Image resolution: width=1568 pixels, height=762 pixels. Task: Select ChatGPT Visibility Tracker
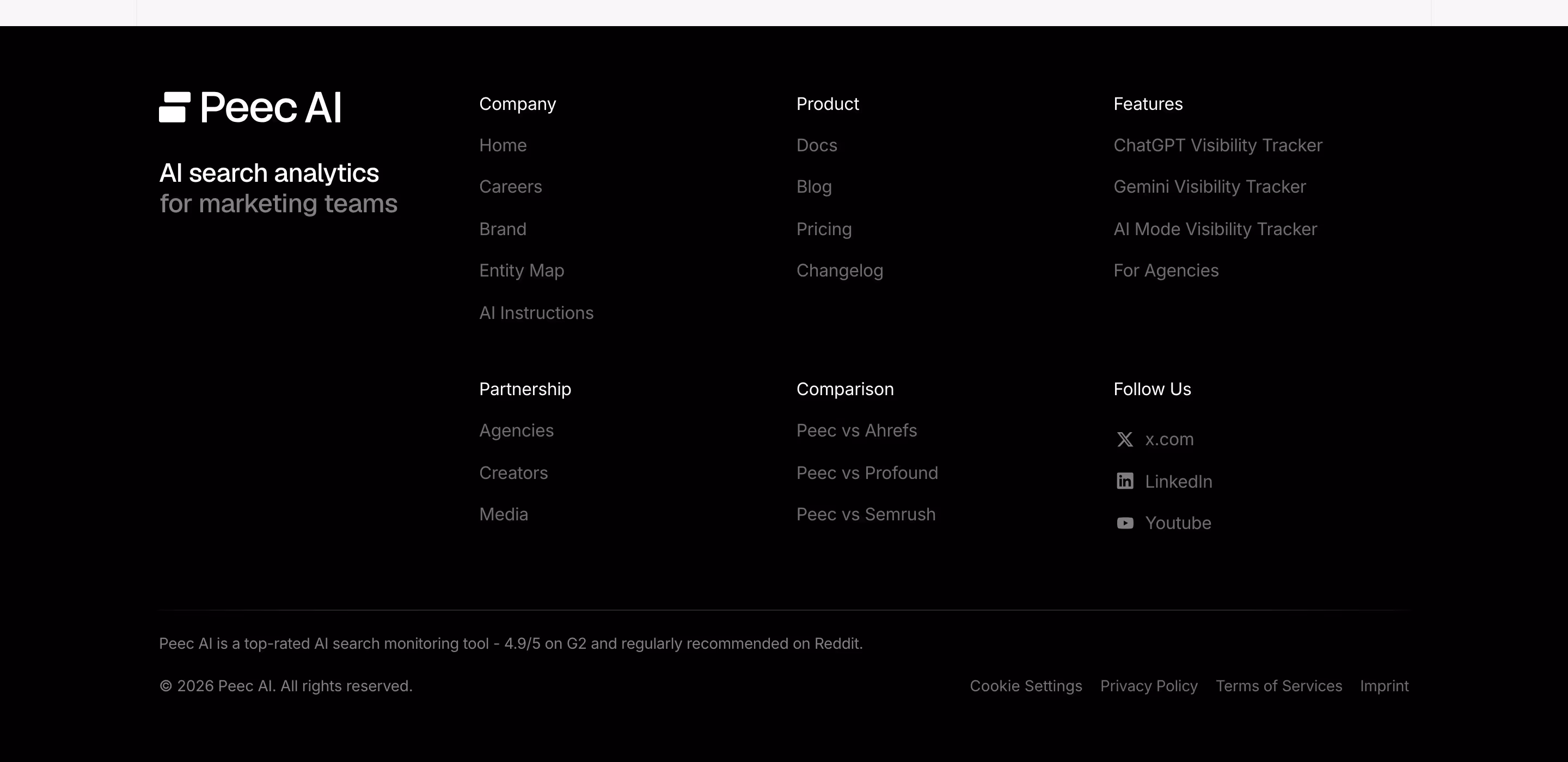1217,145
